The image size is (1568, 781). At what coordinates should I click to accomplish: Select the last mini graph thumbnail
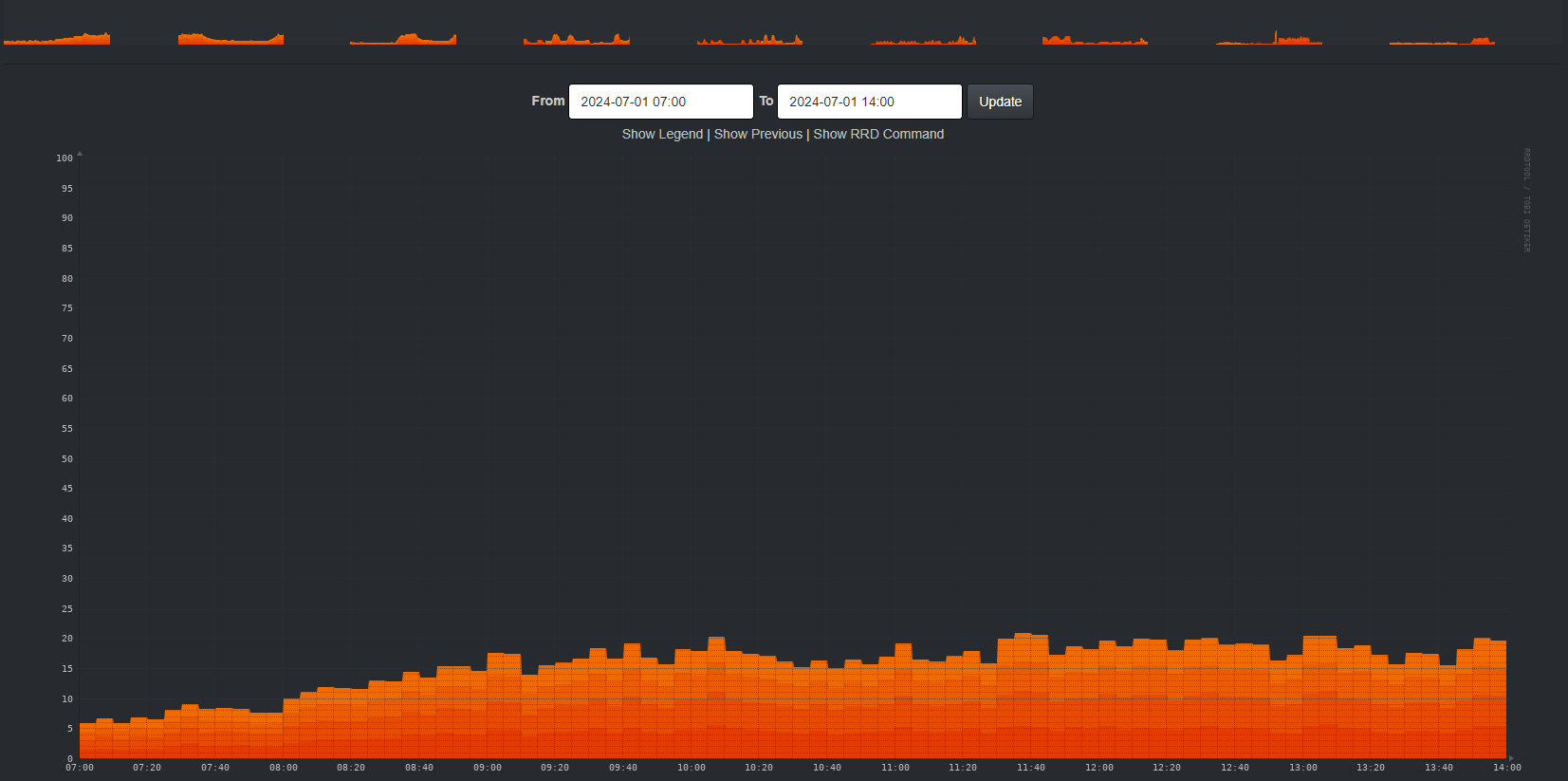[1442, 38]
